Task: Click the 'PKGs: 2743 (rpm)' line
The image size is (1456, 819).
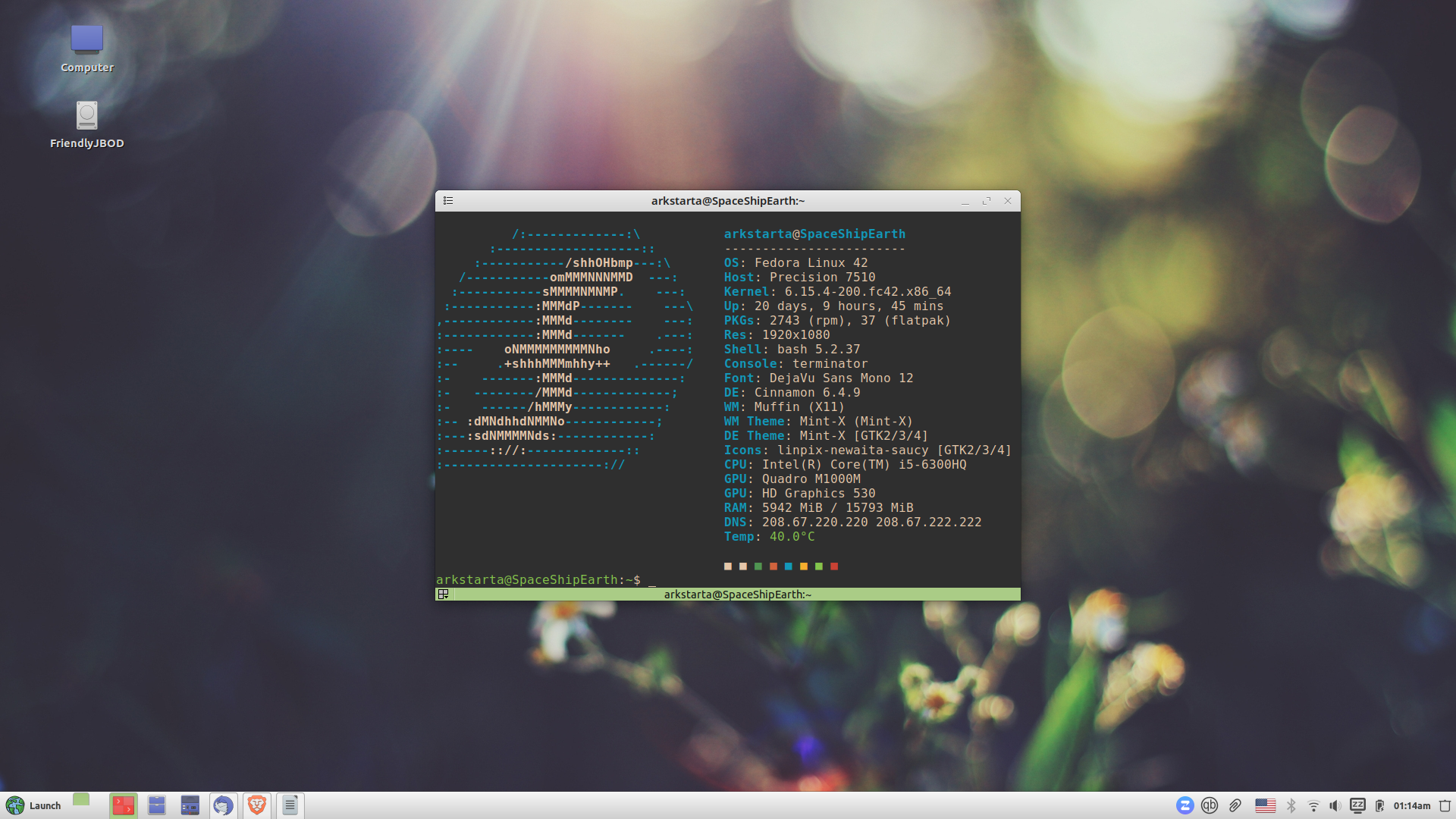Action: pyautogui.click(x=837, y=321)
